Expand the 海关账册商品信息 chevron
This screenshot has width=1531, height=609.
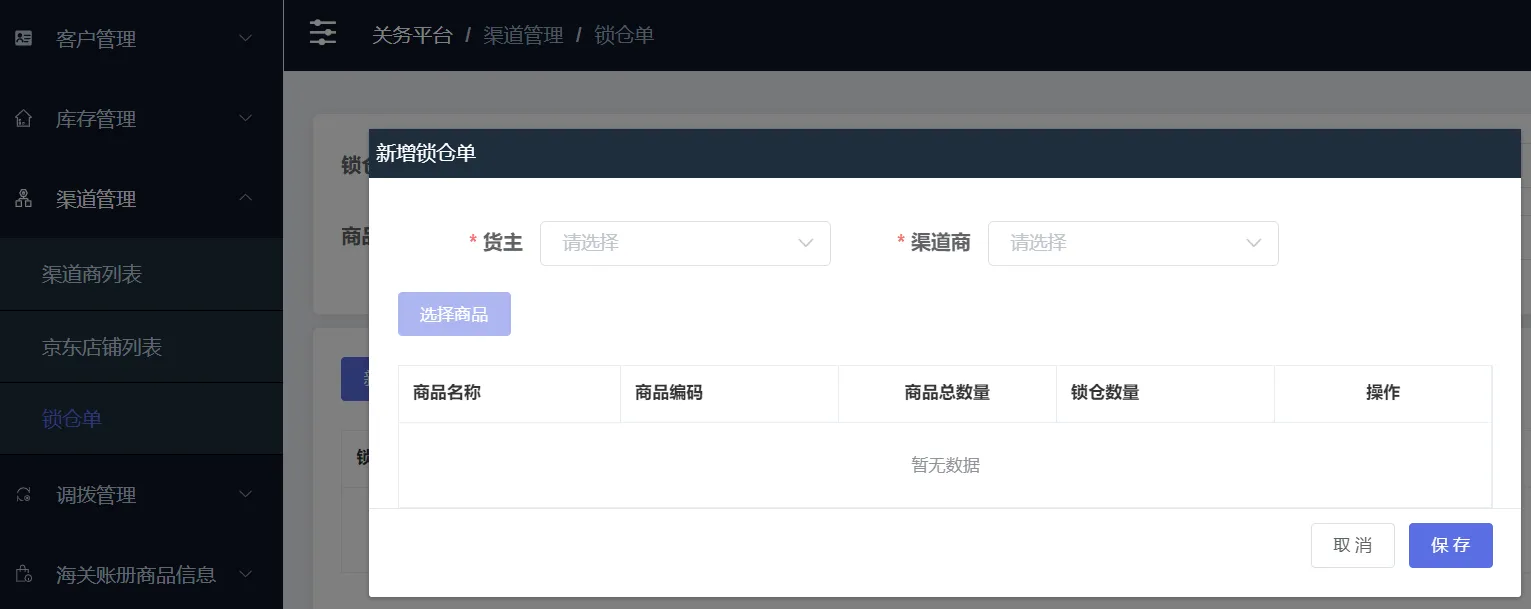point(246,574)
